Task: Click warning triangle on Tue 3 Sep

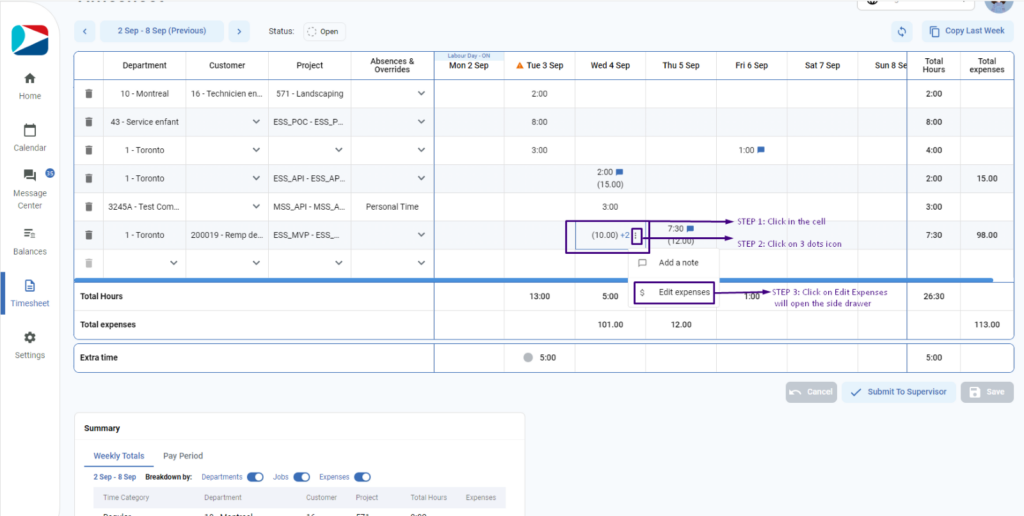Action: [520, 66]
